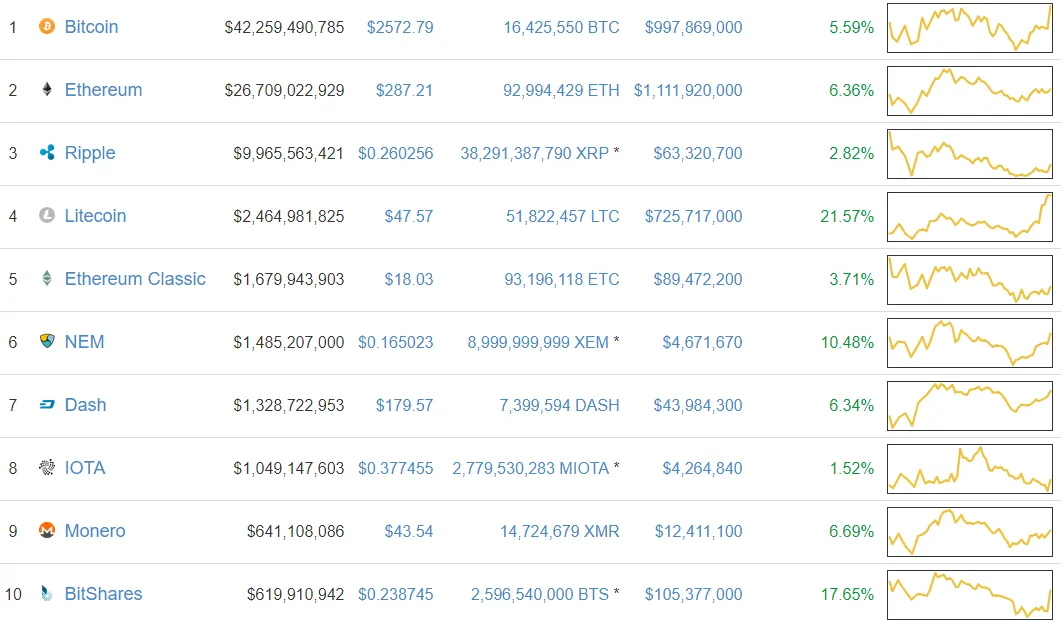Open the Bitcoin coin page link

coord(91,27)
